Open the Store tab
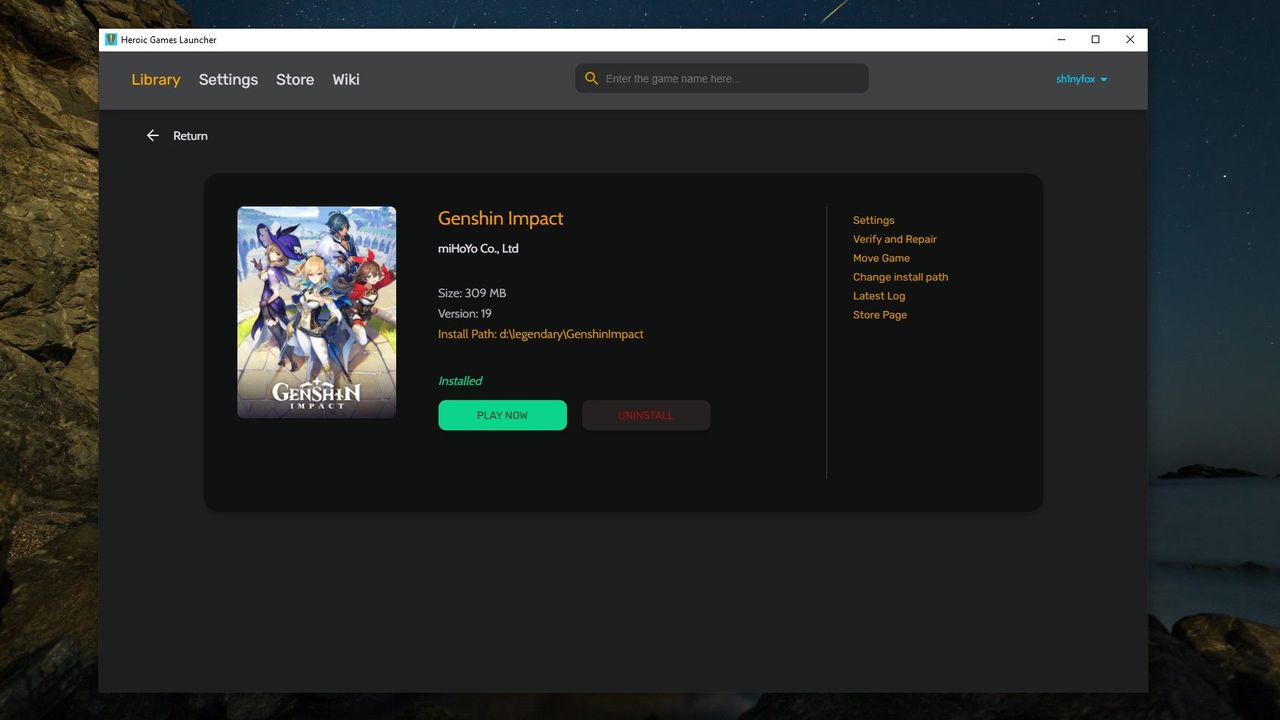This screenshot has width=1280, height=720. point(295,79)
